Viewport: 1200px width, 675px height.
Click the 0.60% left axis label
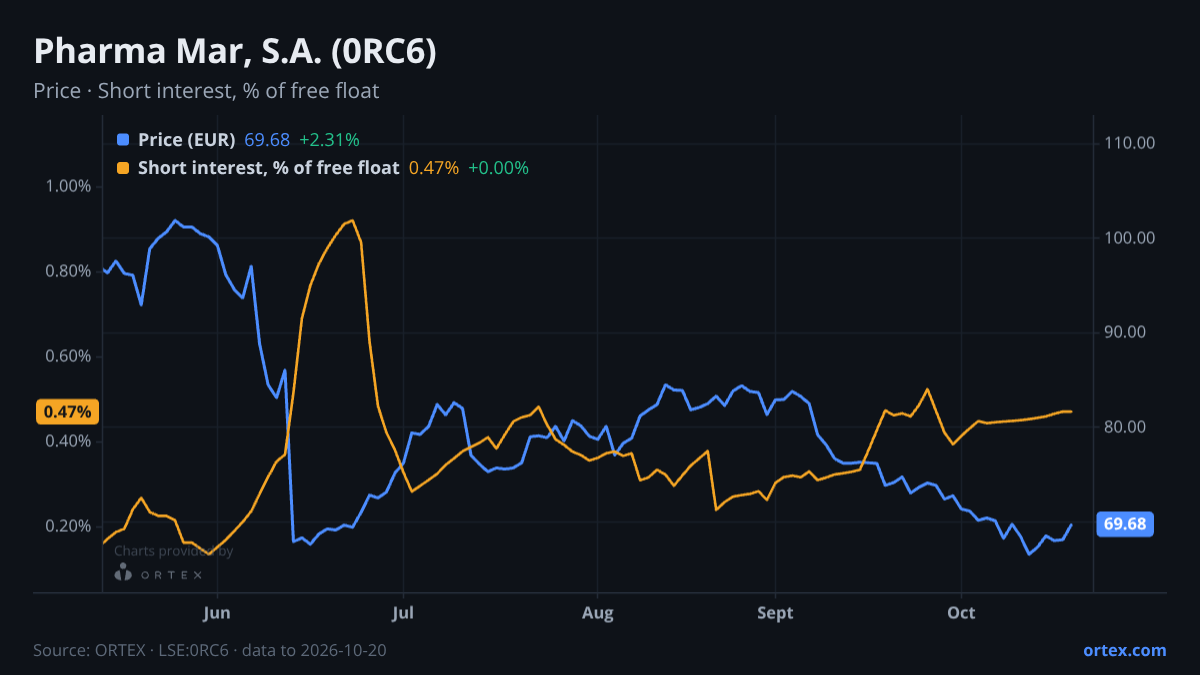tap(69, 357)
